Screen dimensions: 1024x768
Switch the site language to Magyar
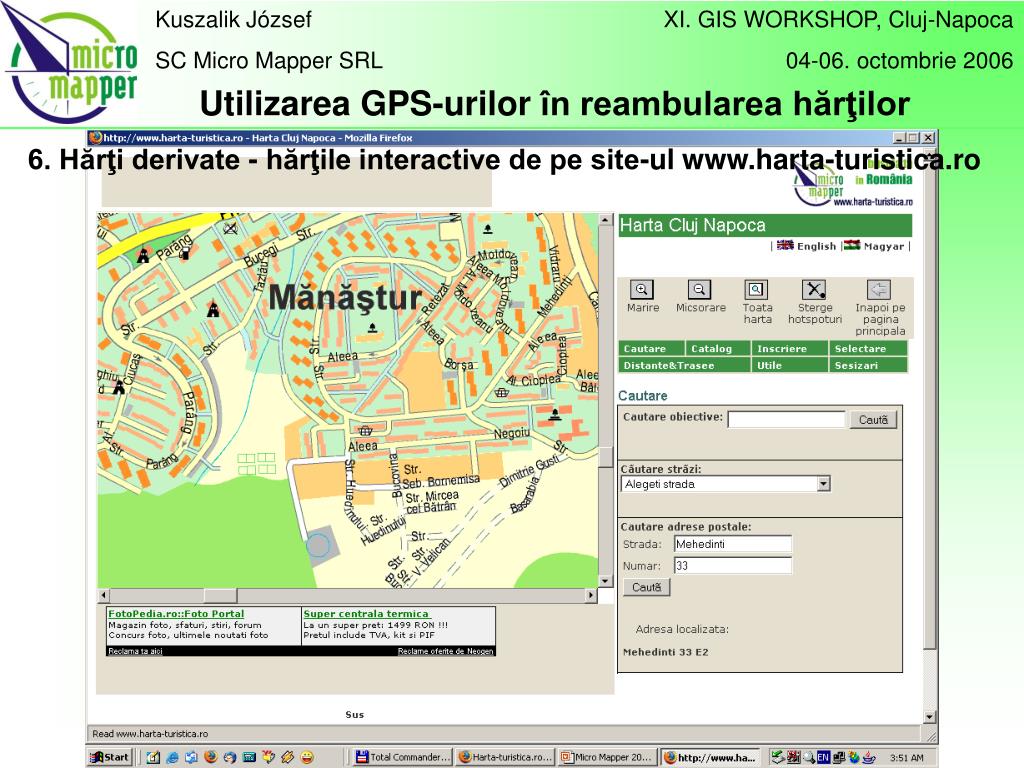[884, 246]
